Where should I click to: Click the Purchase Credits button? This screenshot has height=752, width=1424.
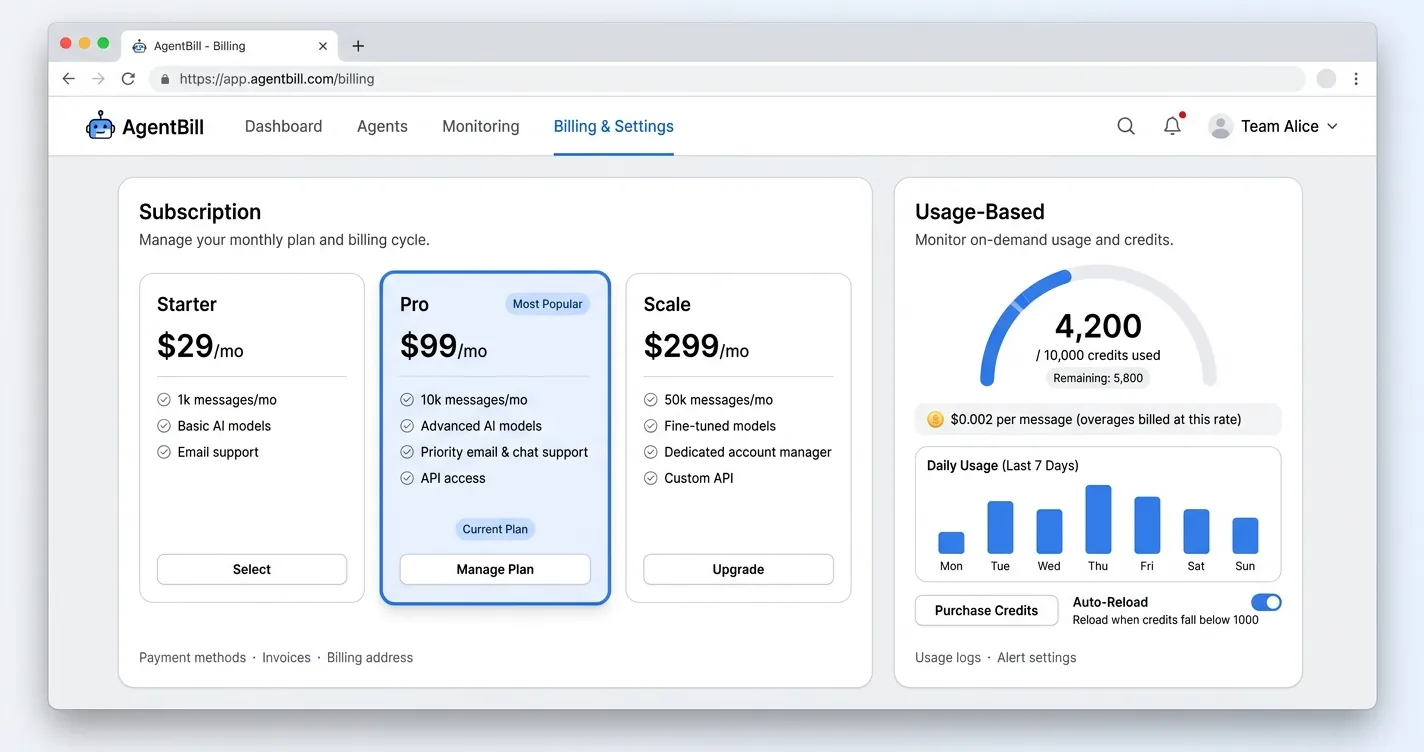pyautogui.click(x=986, y=610)
